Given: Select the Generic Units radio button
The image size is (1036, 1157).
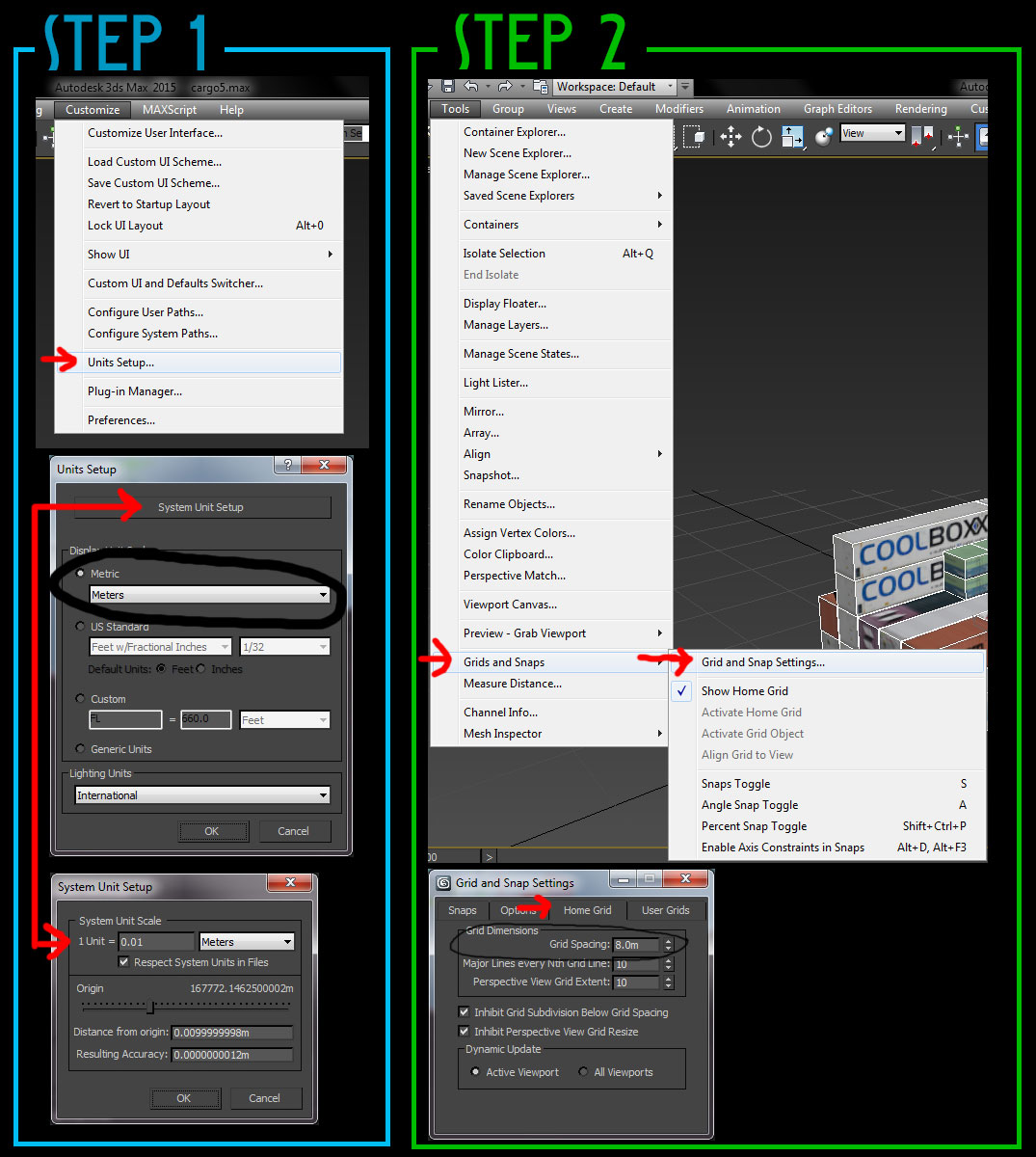Looking at the screenshot, I should point(80,749).
